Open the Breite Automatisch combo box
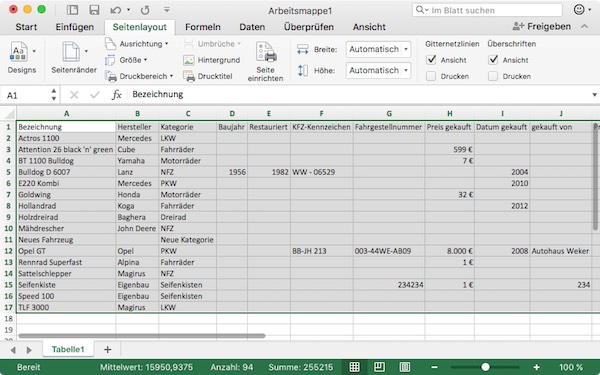 point(378,49)
